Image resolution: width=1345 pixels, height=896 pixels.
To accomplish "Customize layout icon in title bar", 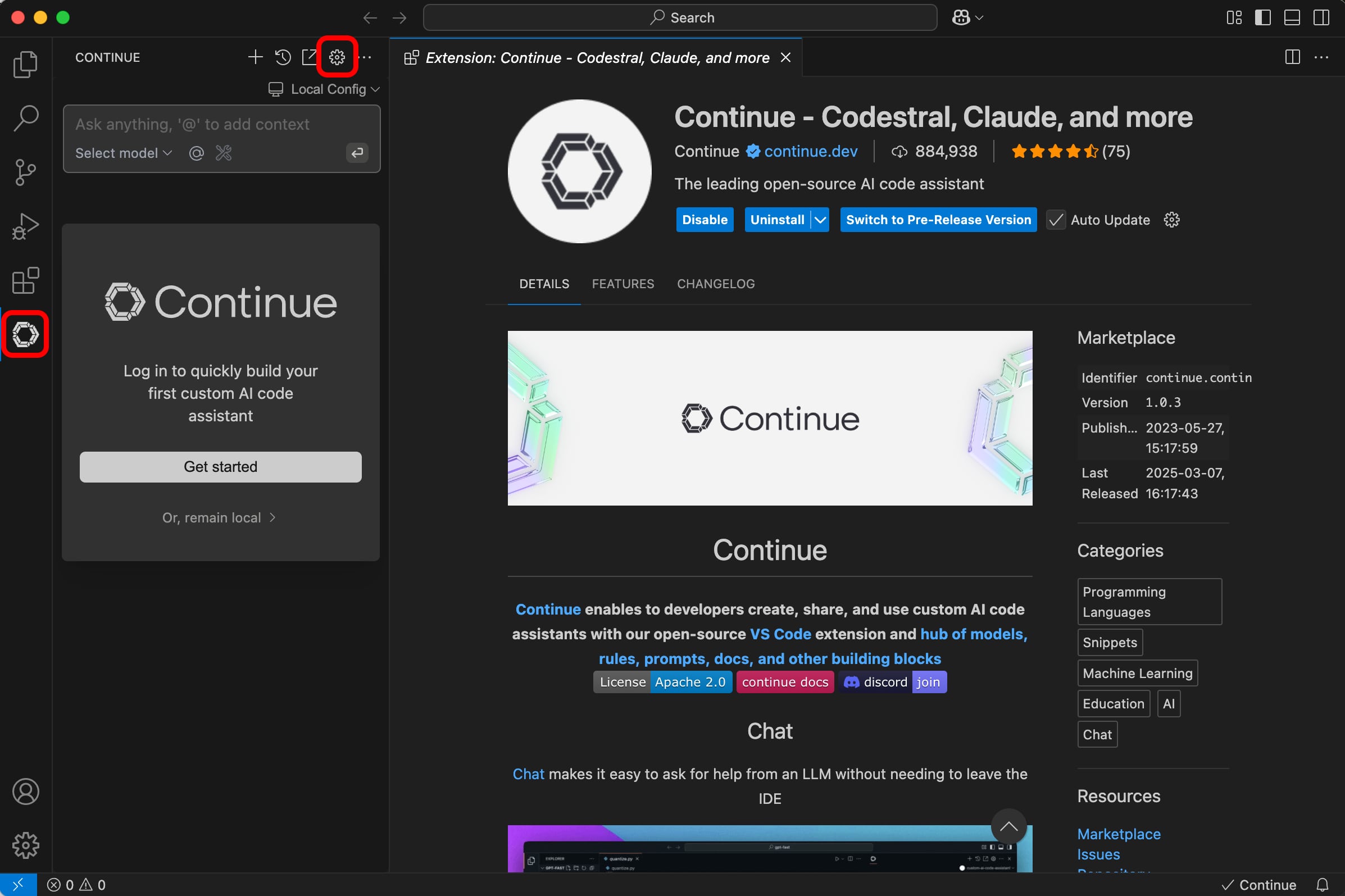I will [1234, 18].
